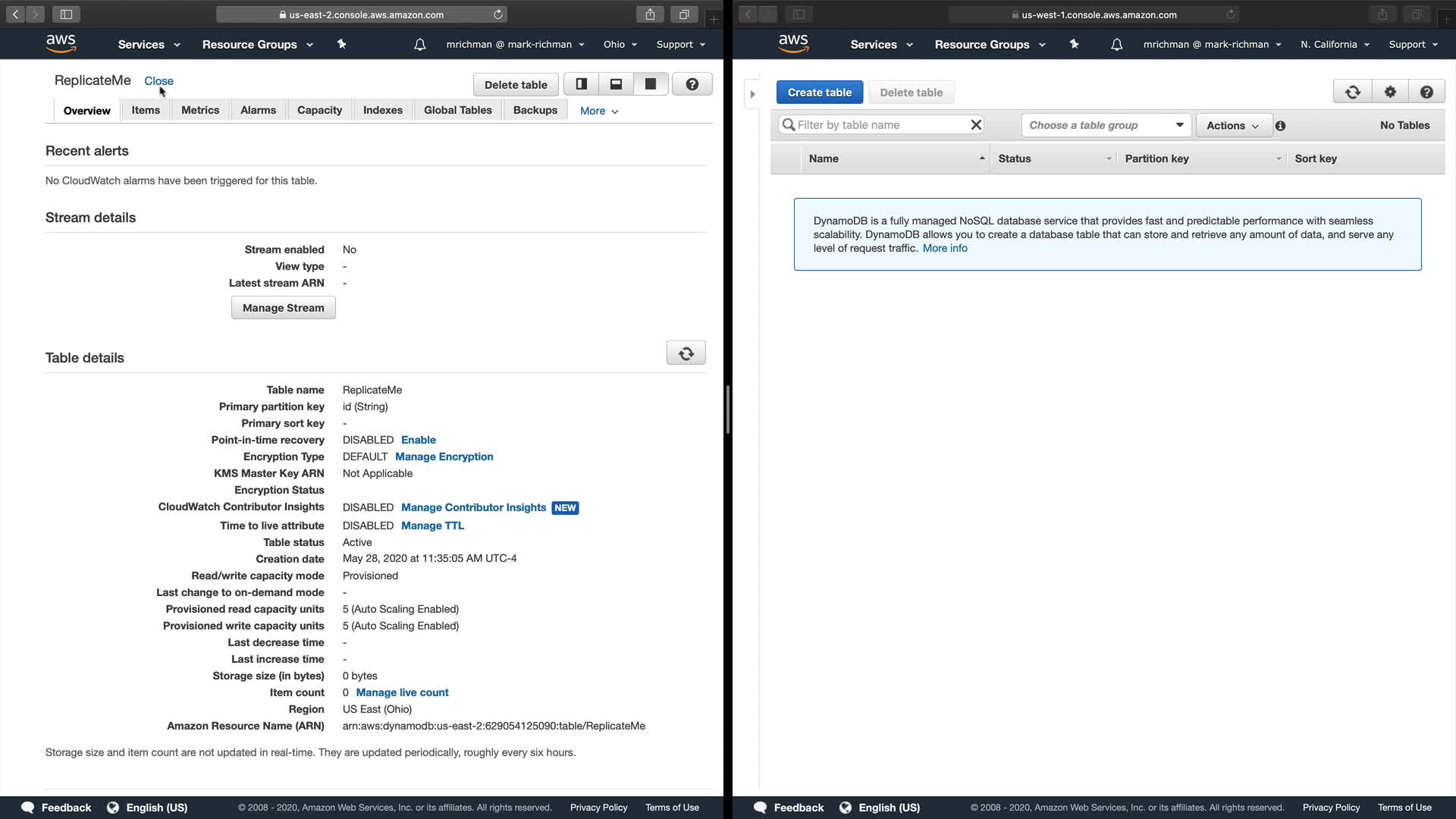Open settings gear in N. California console
Viewport: 1456px width, 819px height.
[1389, 92]
